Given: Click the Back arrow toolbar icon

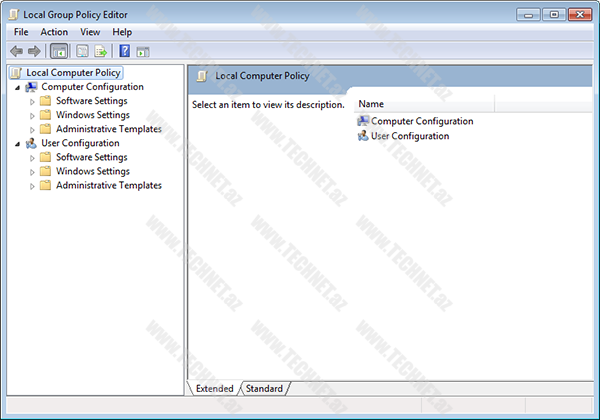Looking at the screenshot, I should pos(16,51).
